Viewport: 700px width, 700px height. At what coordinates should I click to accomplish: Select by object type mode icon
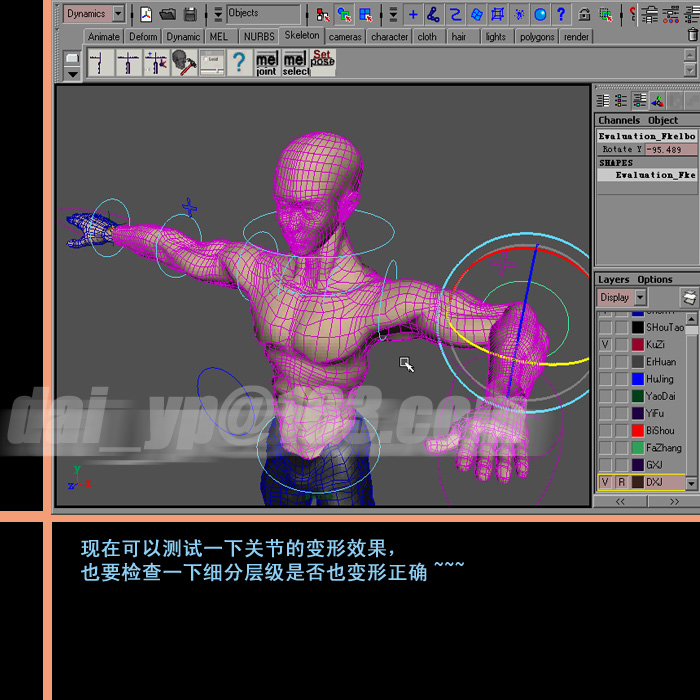[x=344, y=14]
